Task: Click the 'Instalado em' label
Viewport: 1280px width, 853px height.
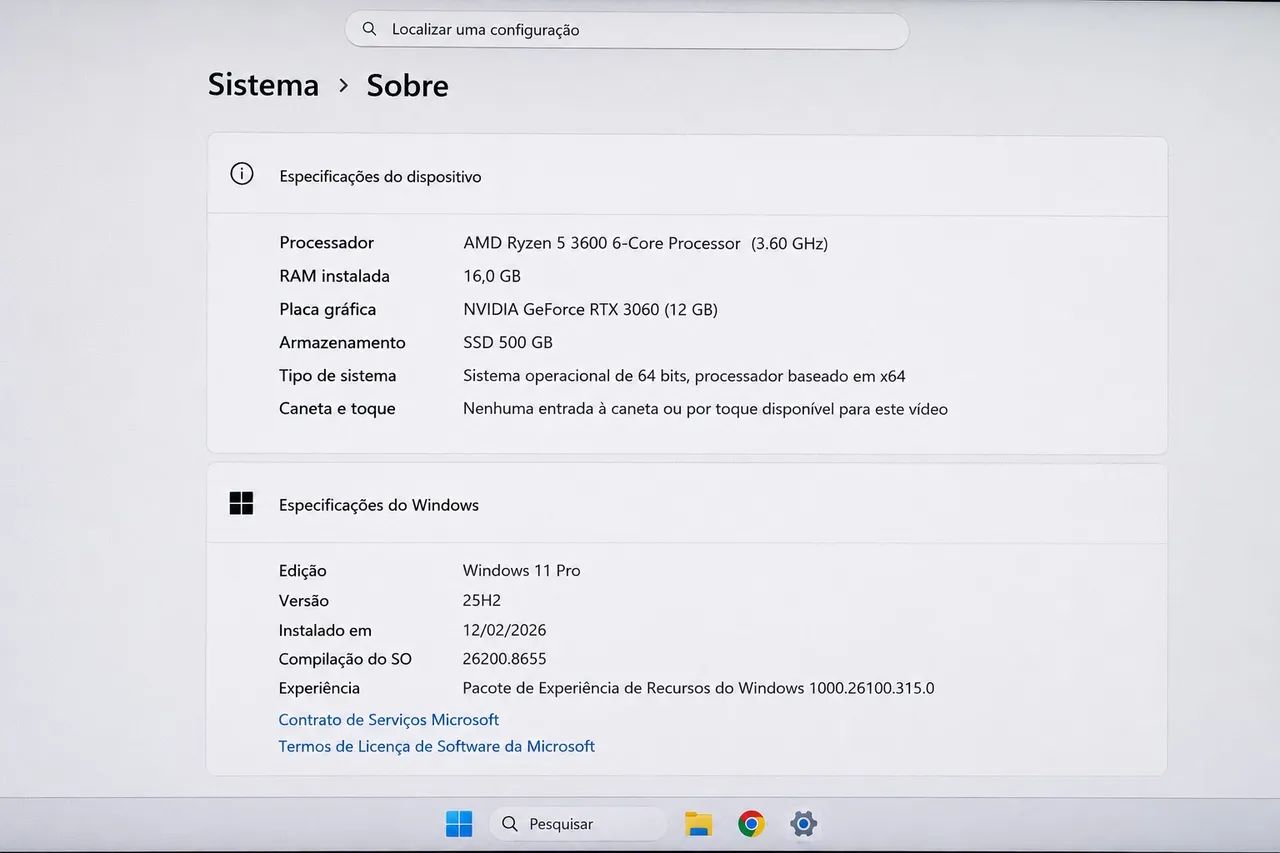Action: click(325, 630)
